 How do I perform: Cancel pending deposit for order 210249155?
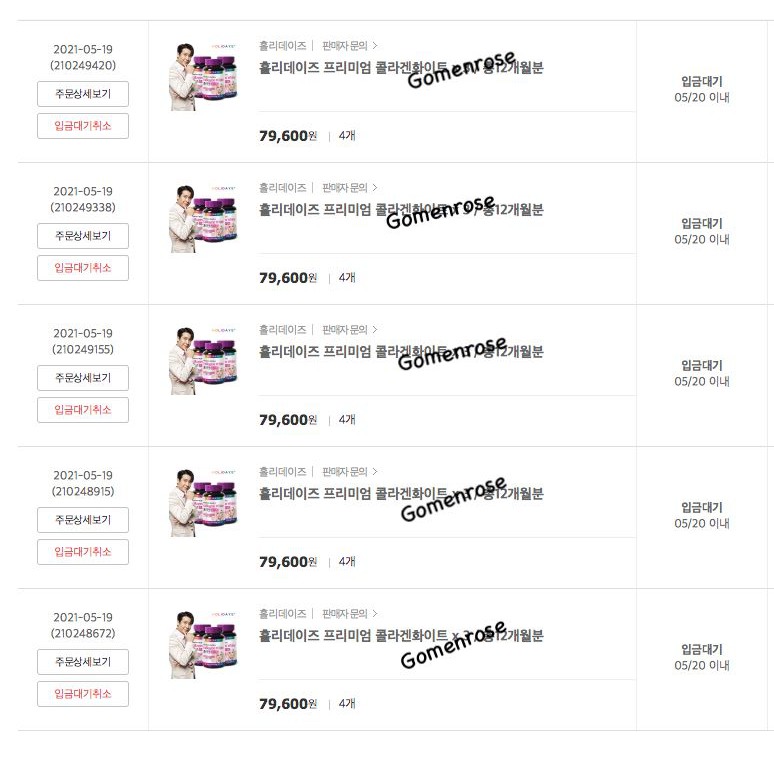click(83, 410)
